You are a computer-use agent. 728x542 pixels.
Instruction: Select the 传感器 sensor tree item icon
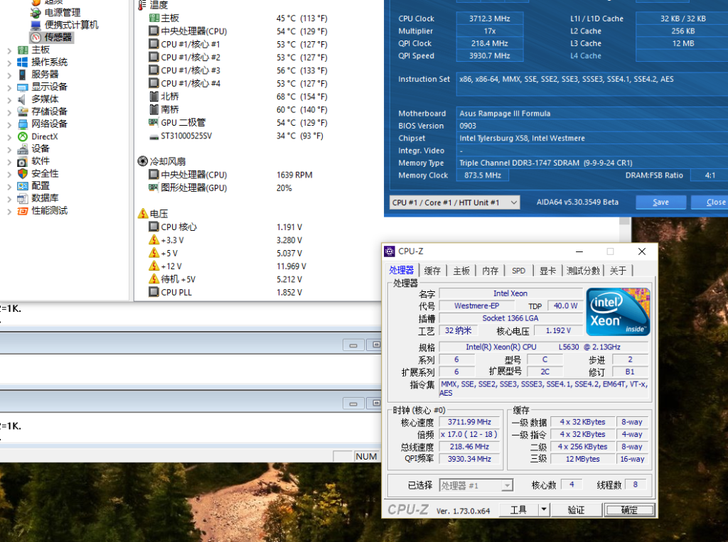(36, 37)
